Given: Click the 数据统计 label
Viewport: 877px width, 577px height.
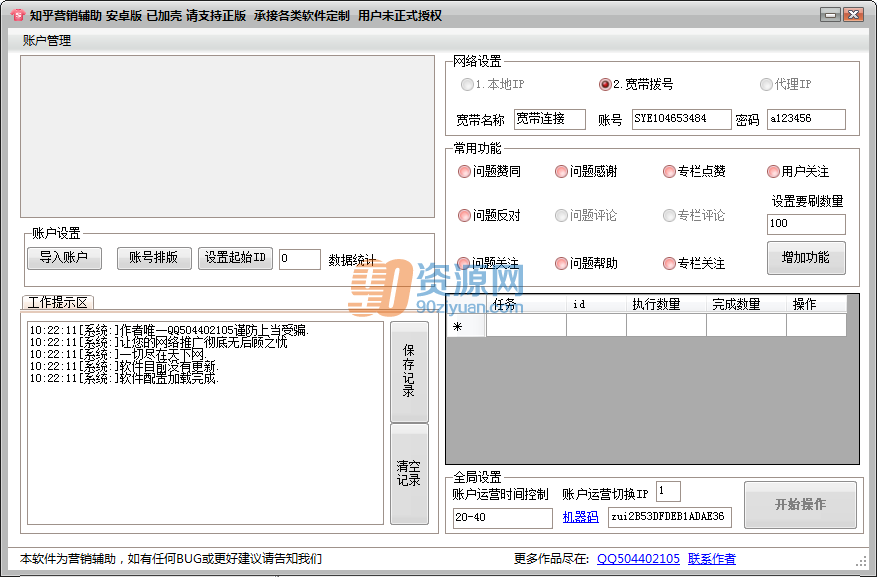Looking at the screenshot, I should point(352,260).
